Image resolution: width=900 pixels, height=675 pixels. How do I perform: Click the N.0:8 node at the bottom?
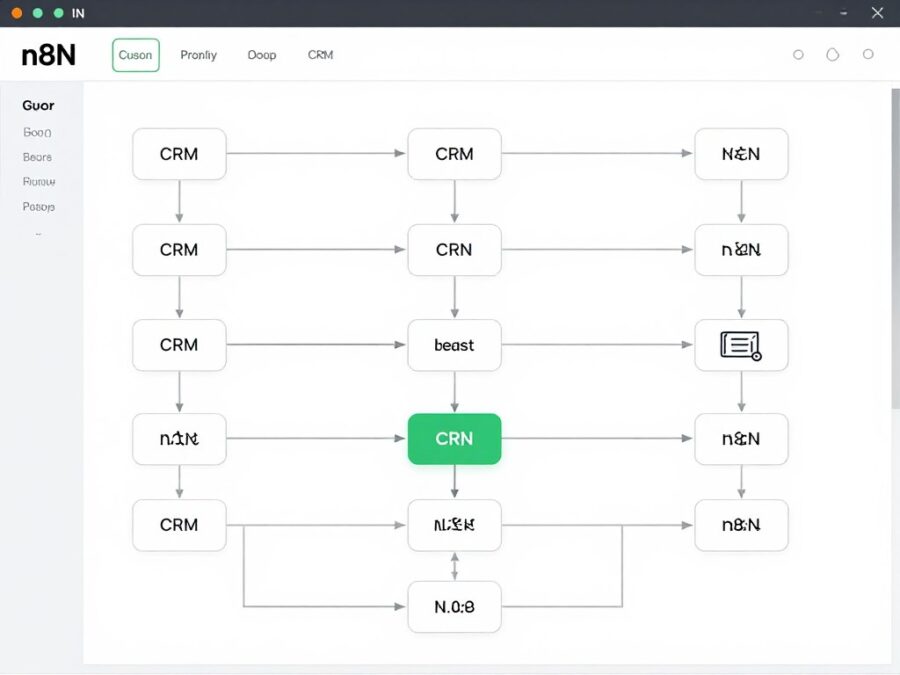454,606
